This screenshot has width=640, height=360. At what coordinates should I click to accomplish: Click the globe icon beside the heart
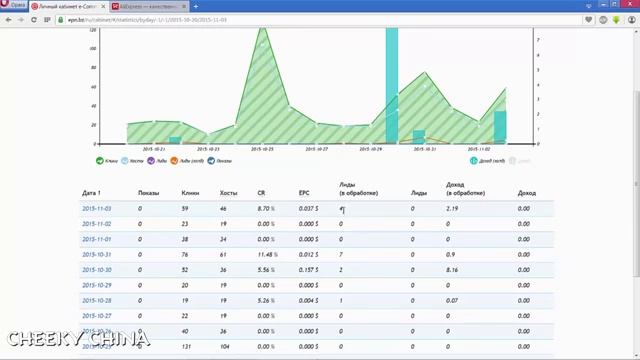tap(603, 20)
